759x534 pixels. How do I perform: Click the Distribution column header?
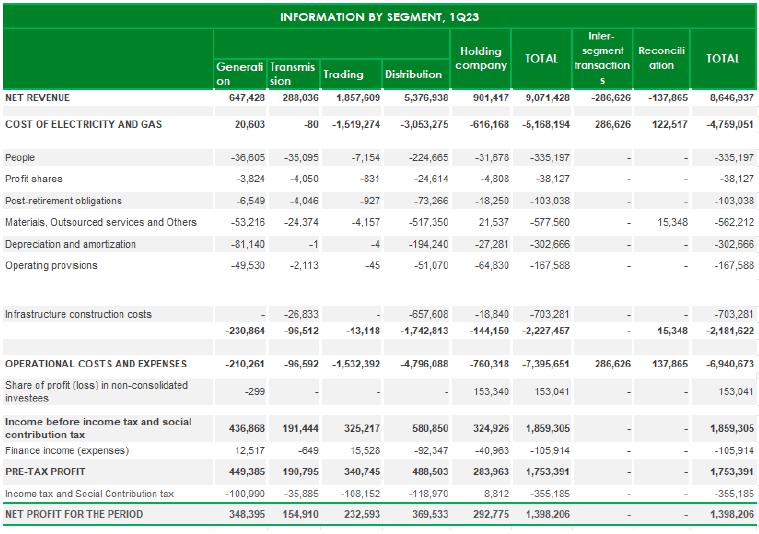[413, 74]
